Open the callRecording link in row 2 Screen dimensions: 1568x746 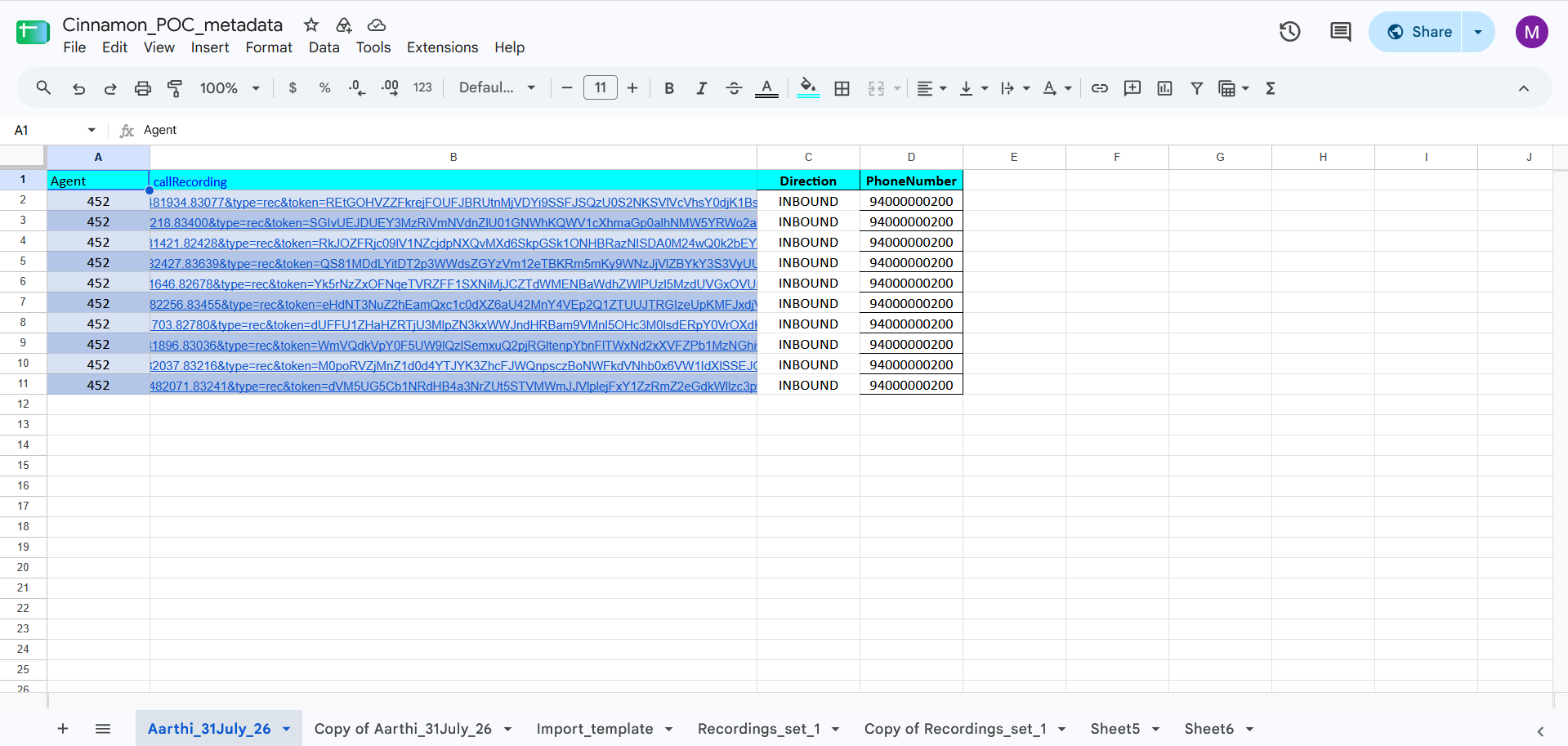pyautogui.click(x=453, y=202)
